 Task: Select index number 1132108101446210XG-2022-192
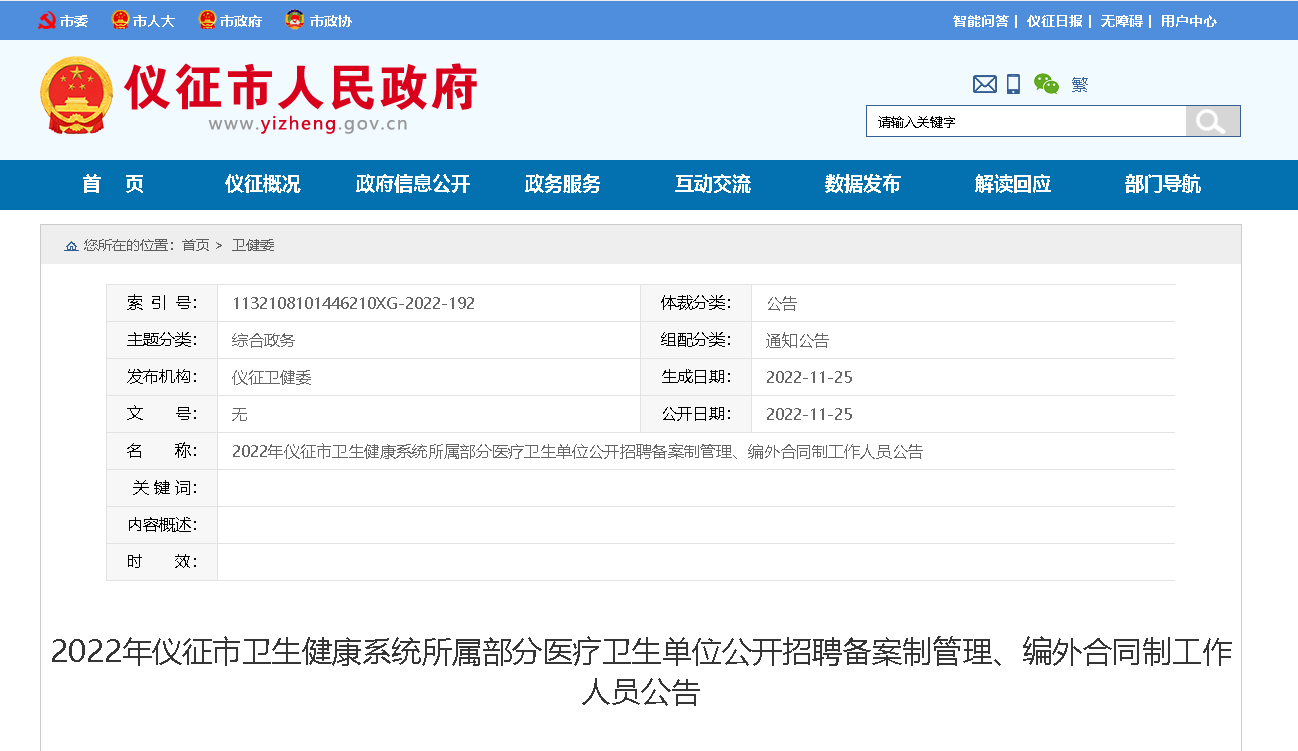tap(353, 303)
